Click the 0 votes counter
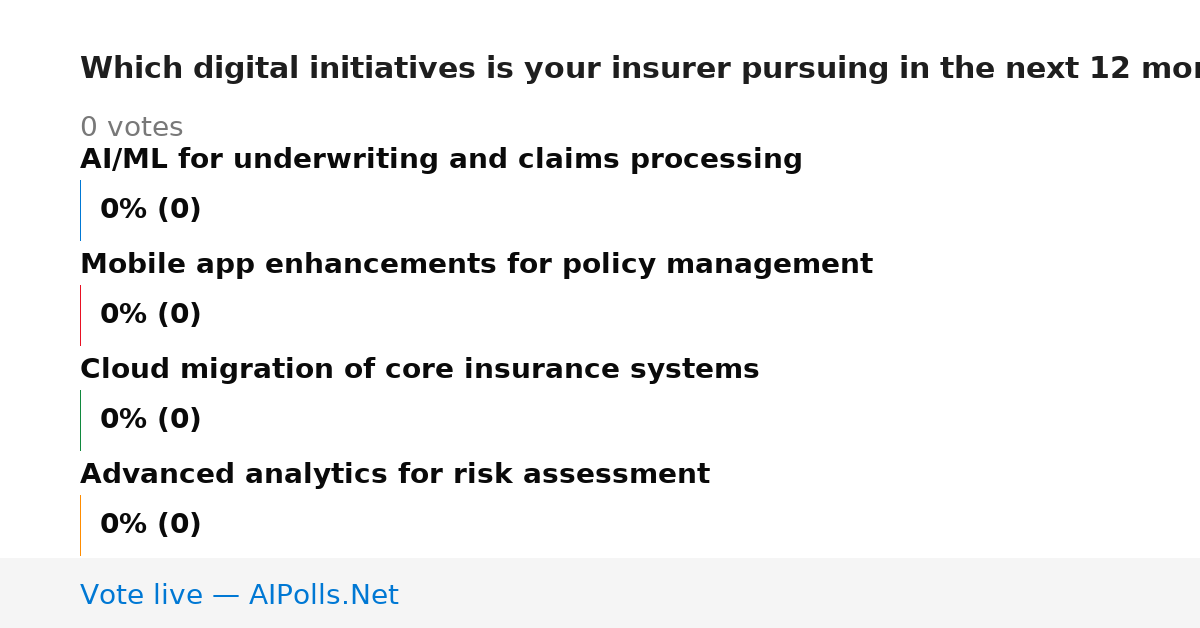This screenshot has width=1200, height=628. click(x=131, y=128)
